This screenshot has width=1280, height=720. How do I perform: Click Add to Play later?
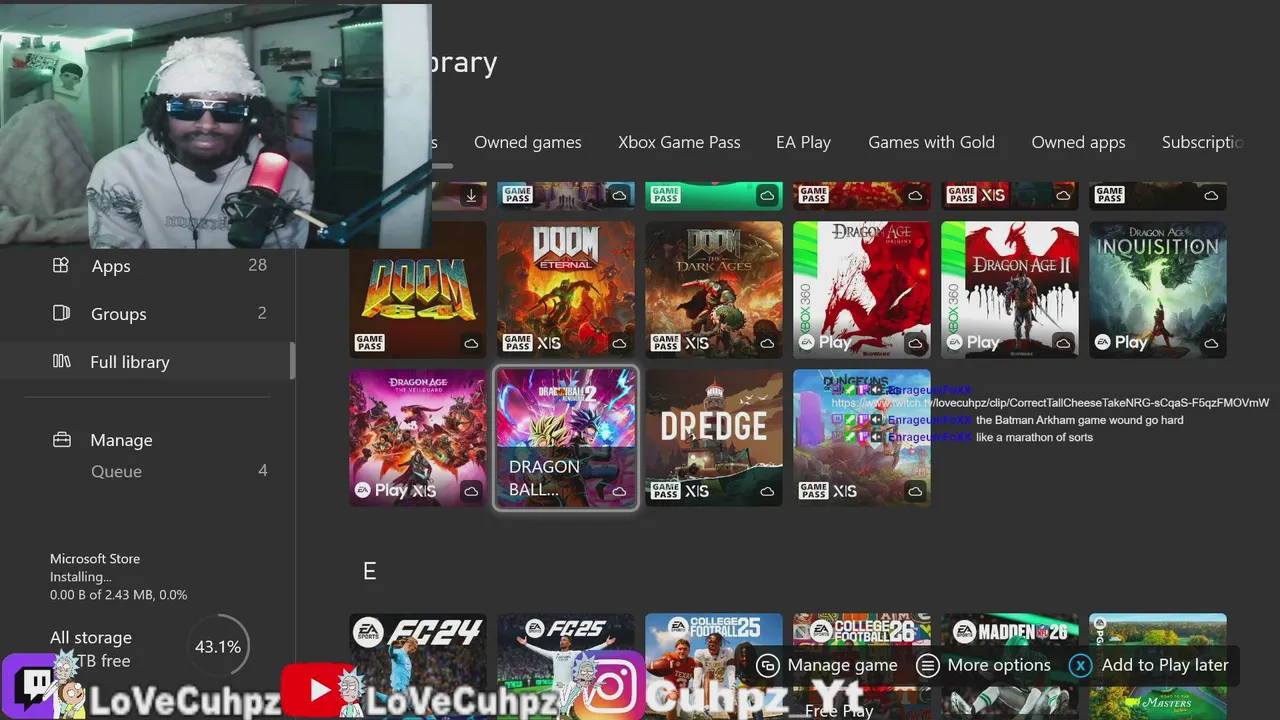[x=1149, y=665]
